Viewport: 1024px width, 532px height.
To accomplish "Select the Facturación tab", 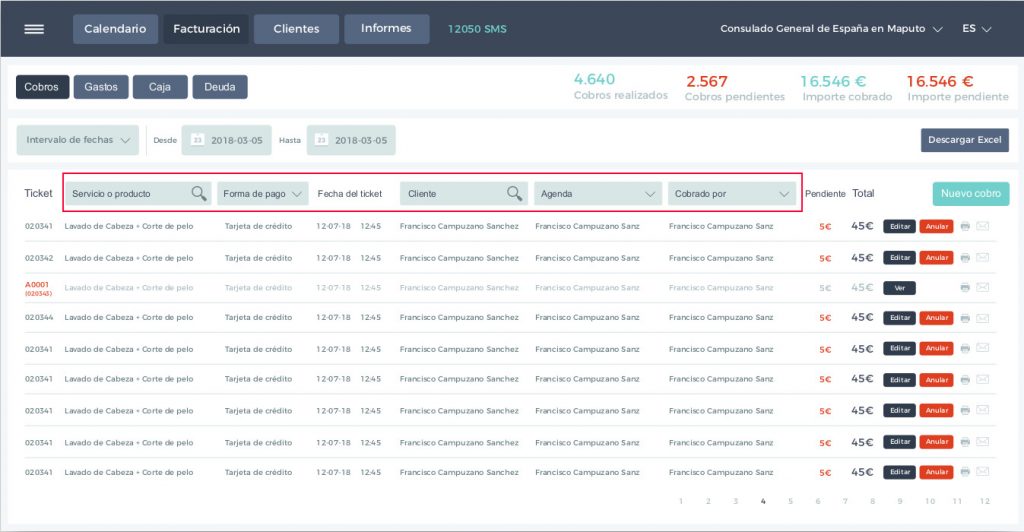I will pyautogui.click(x=206, y=29).
